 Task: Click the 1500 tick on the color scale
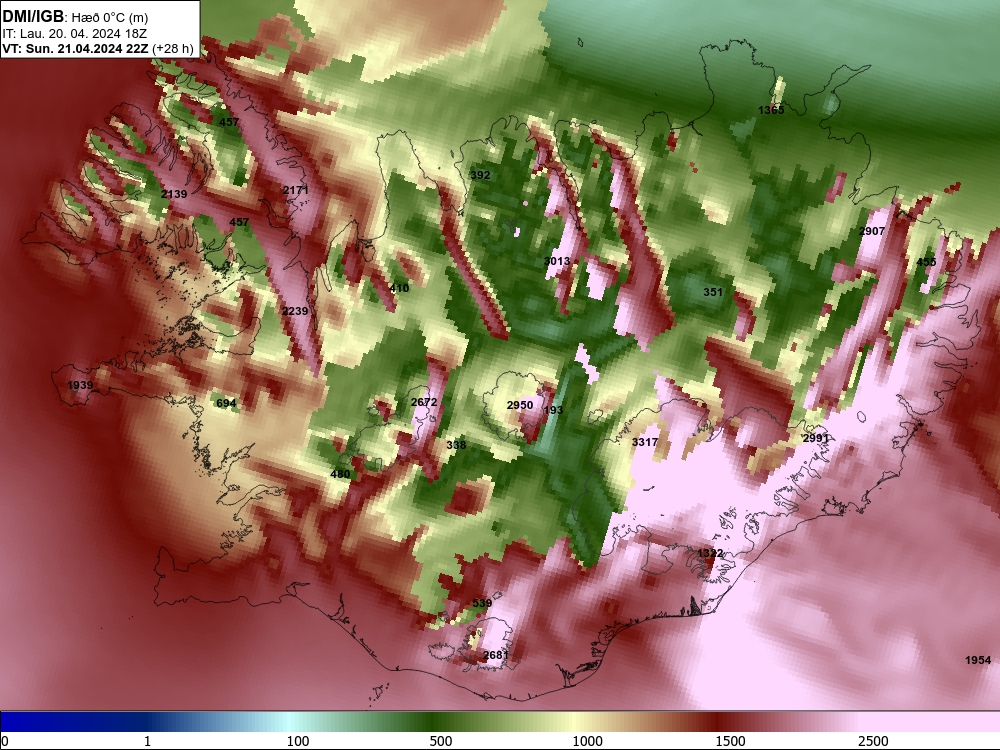point(730,741)
